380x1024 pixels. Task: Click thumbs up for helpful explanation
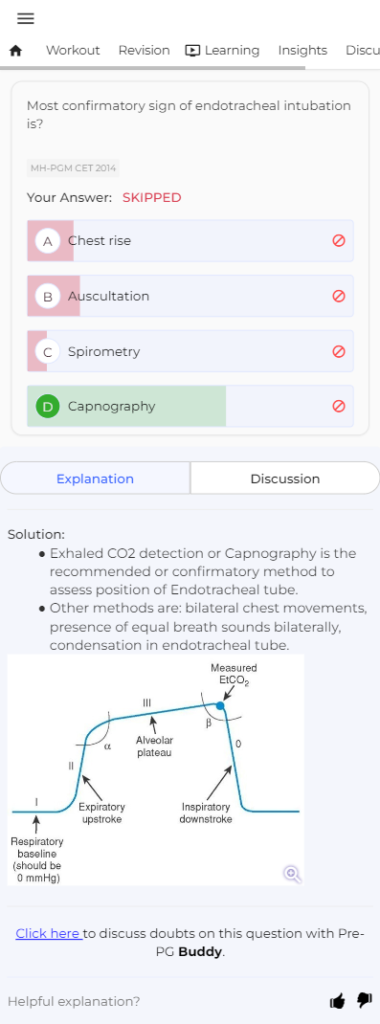click(338, 1000)
